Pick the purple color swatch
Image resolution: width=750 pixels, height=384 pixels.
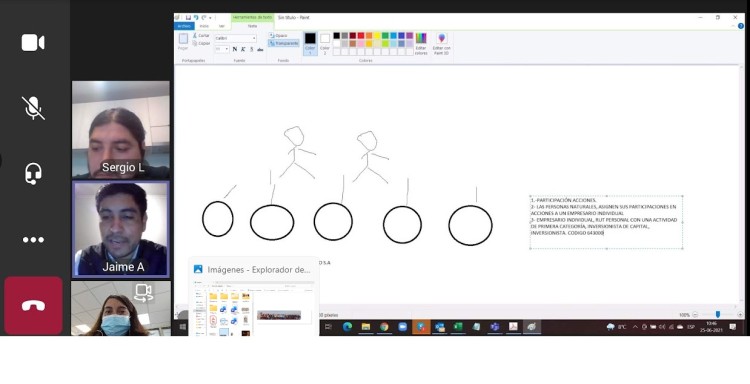pos(409,35)
